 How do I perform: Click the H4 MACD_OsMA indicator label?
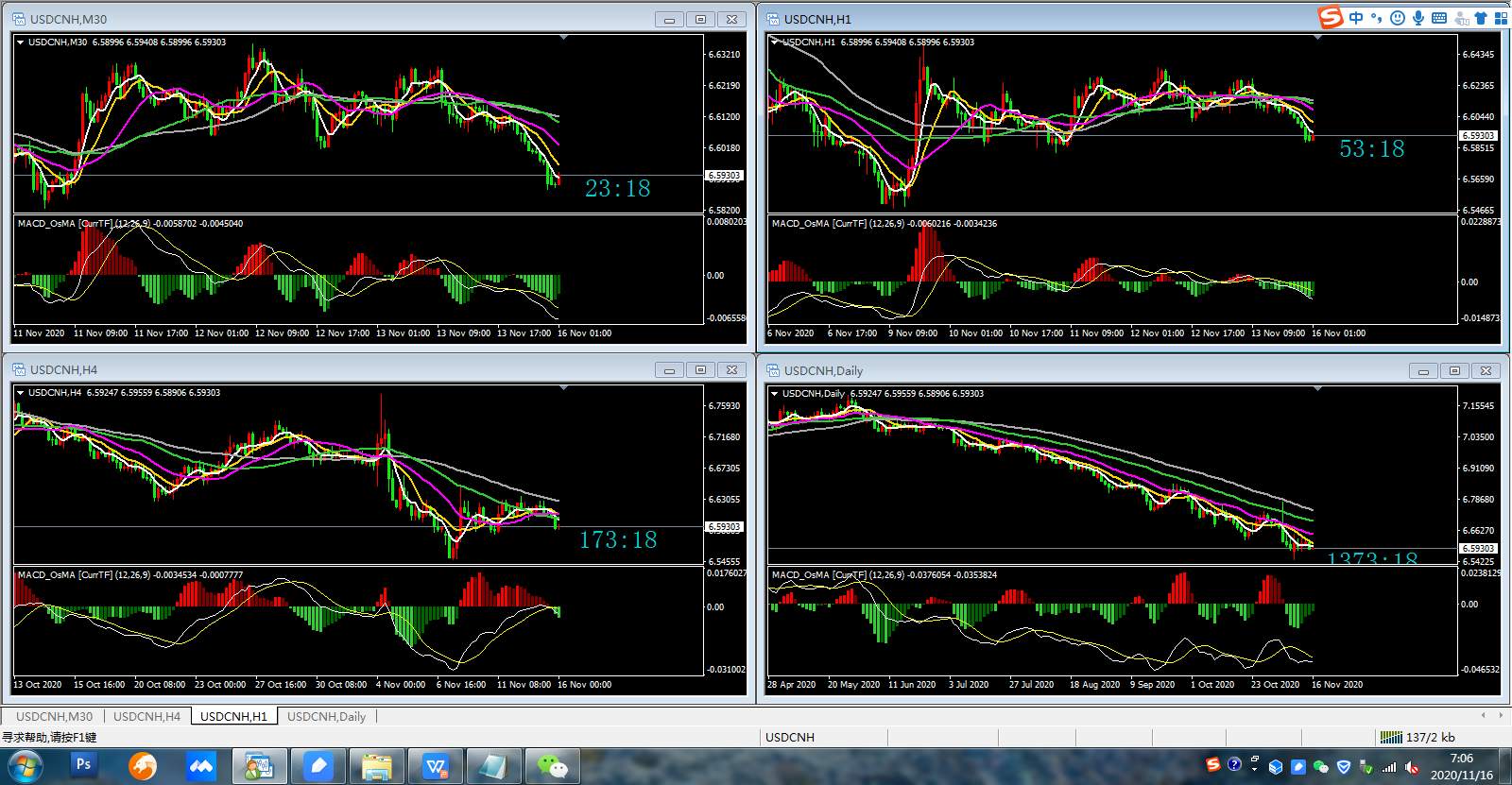tap(130, 574)
